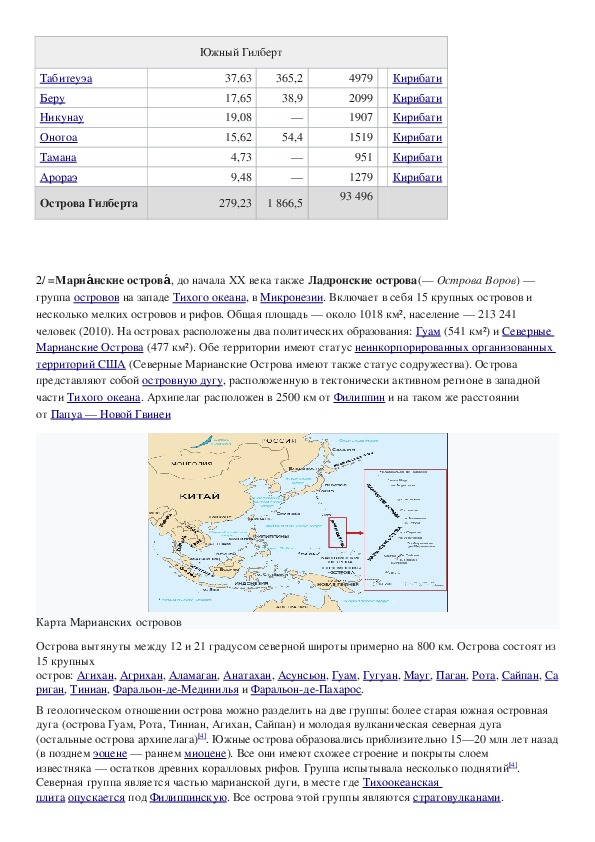Image resolution: width=595 pixels, height=842 pixels.
Task: Click the Никунау island link
Action: tap(61, 118)
